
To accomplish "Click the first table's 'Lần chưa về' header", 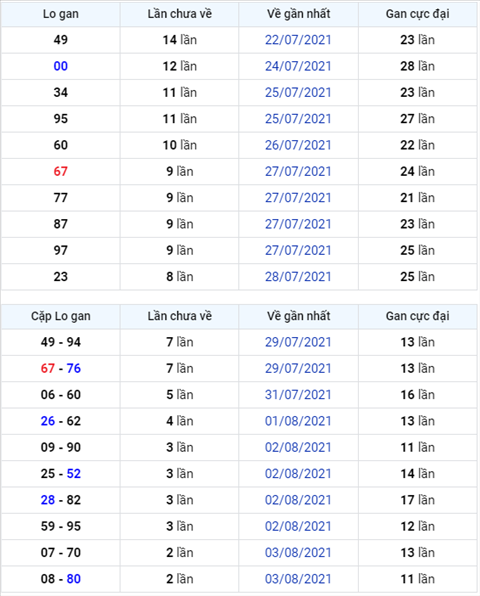I will click(x=179, y=14).
